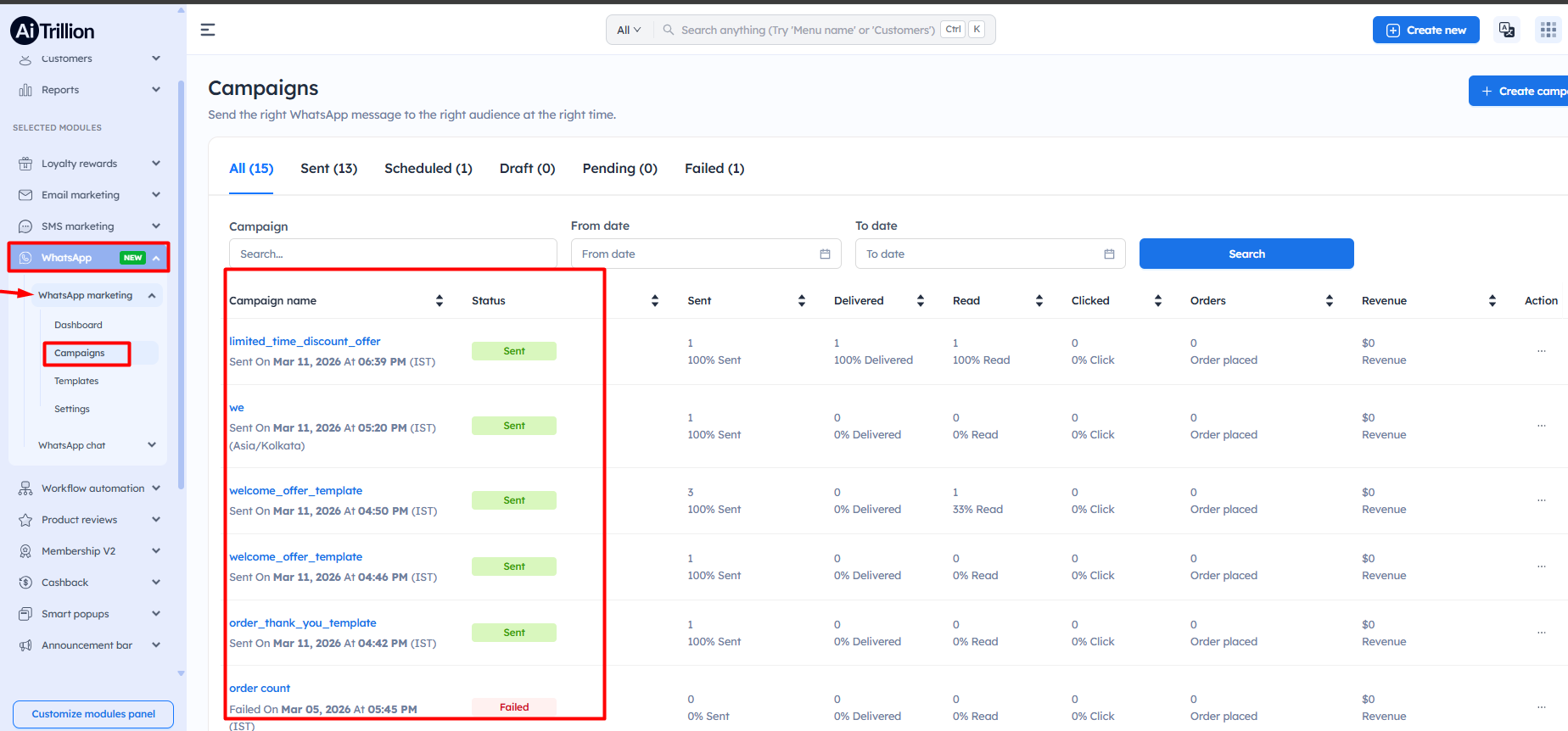Open the apps grid icon
This screenshot has height=731, width=1568.
pyautogui.click(x=1548, y=30)
